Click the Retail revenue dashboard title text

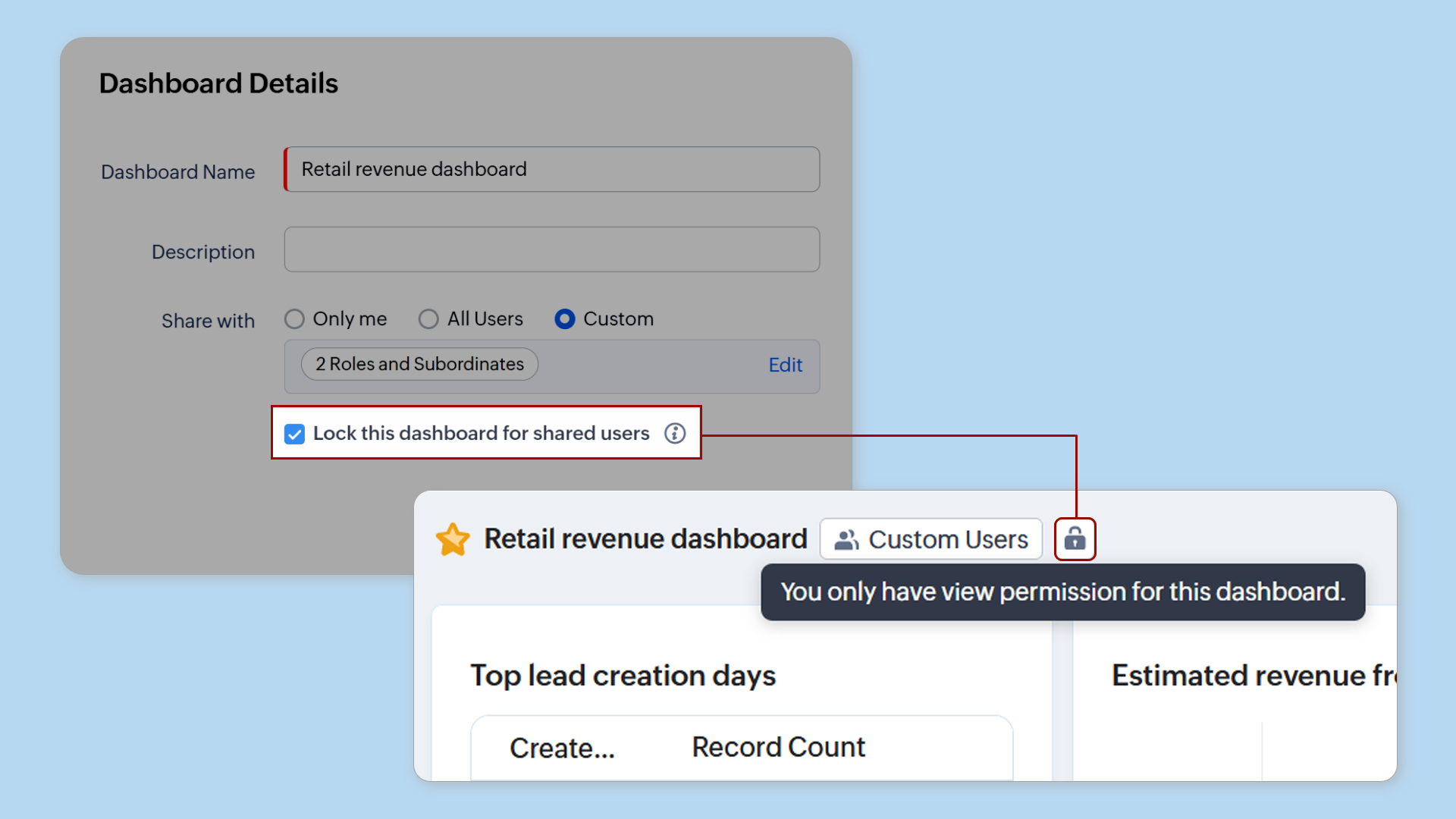[x=645, y=538]
